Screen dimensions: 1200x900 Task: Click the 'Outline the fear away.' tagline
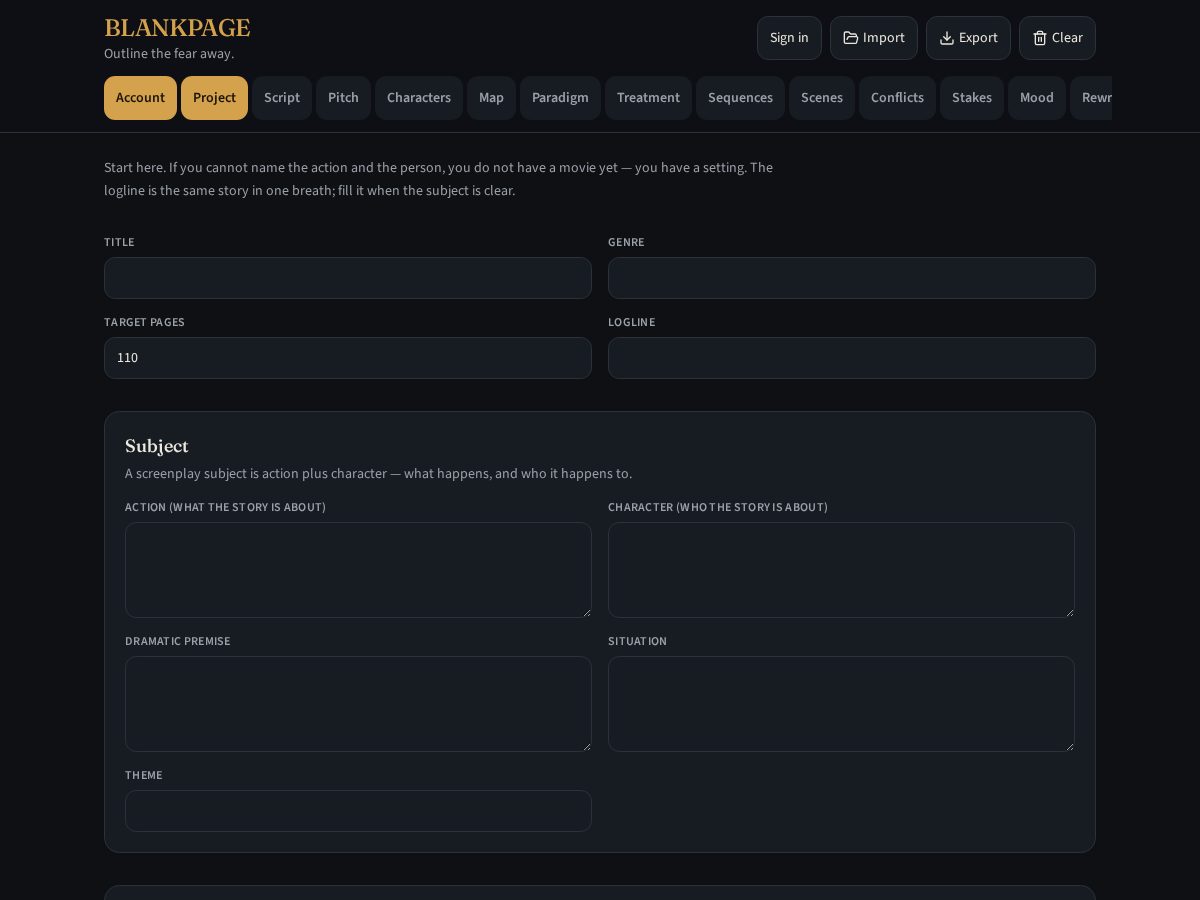point(169,54)
